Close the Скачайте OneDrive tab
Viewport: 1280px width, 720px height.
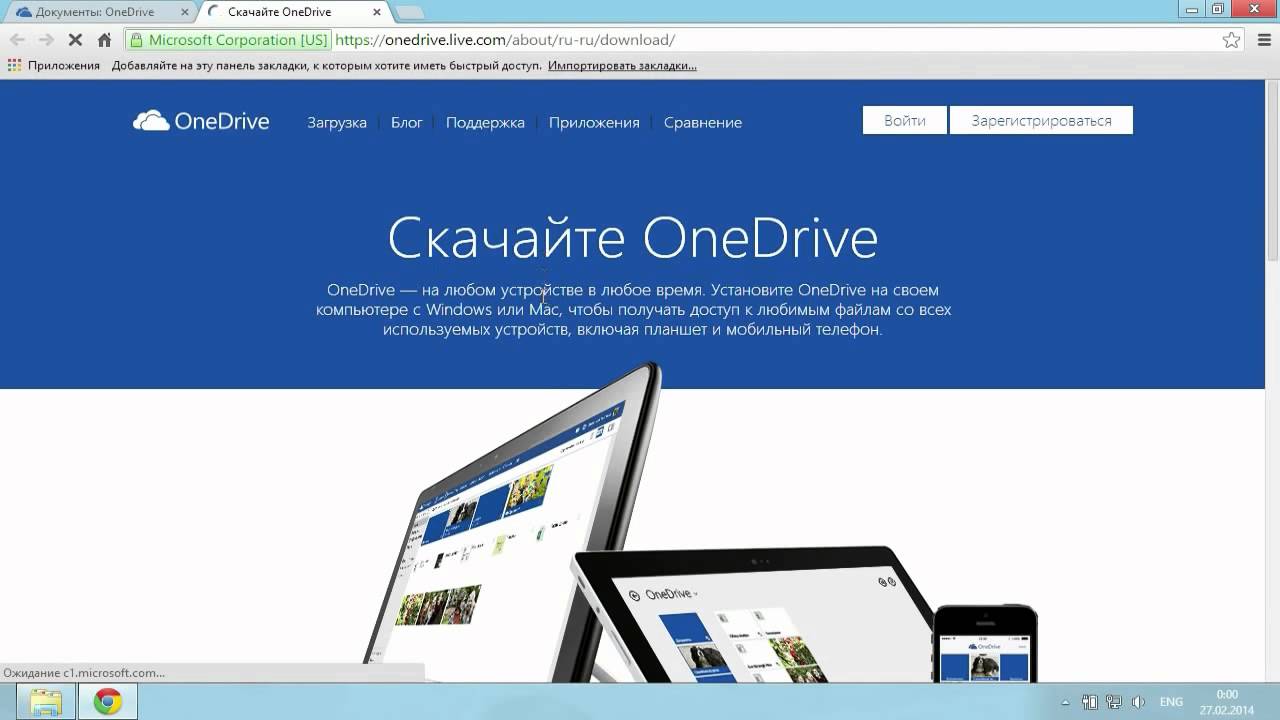coord(377,12)
